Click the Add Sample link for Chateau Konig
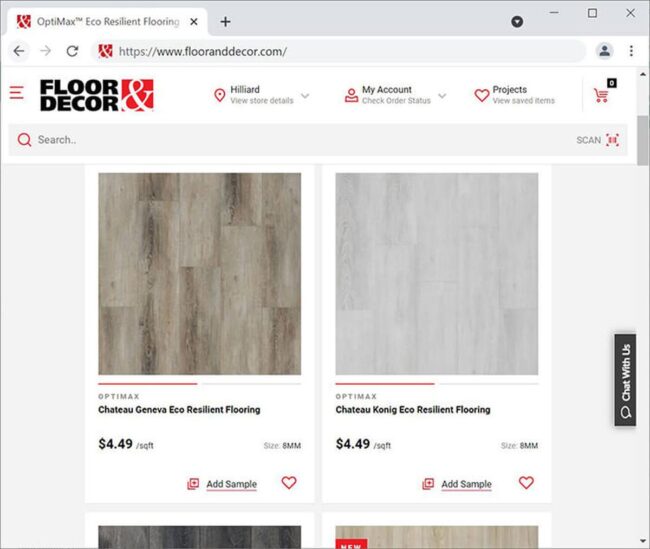 466,484
